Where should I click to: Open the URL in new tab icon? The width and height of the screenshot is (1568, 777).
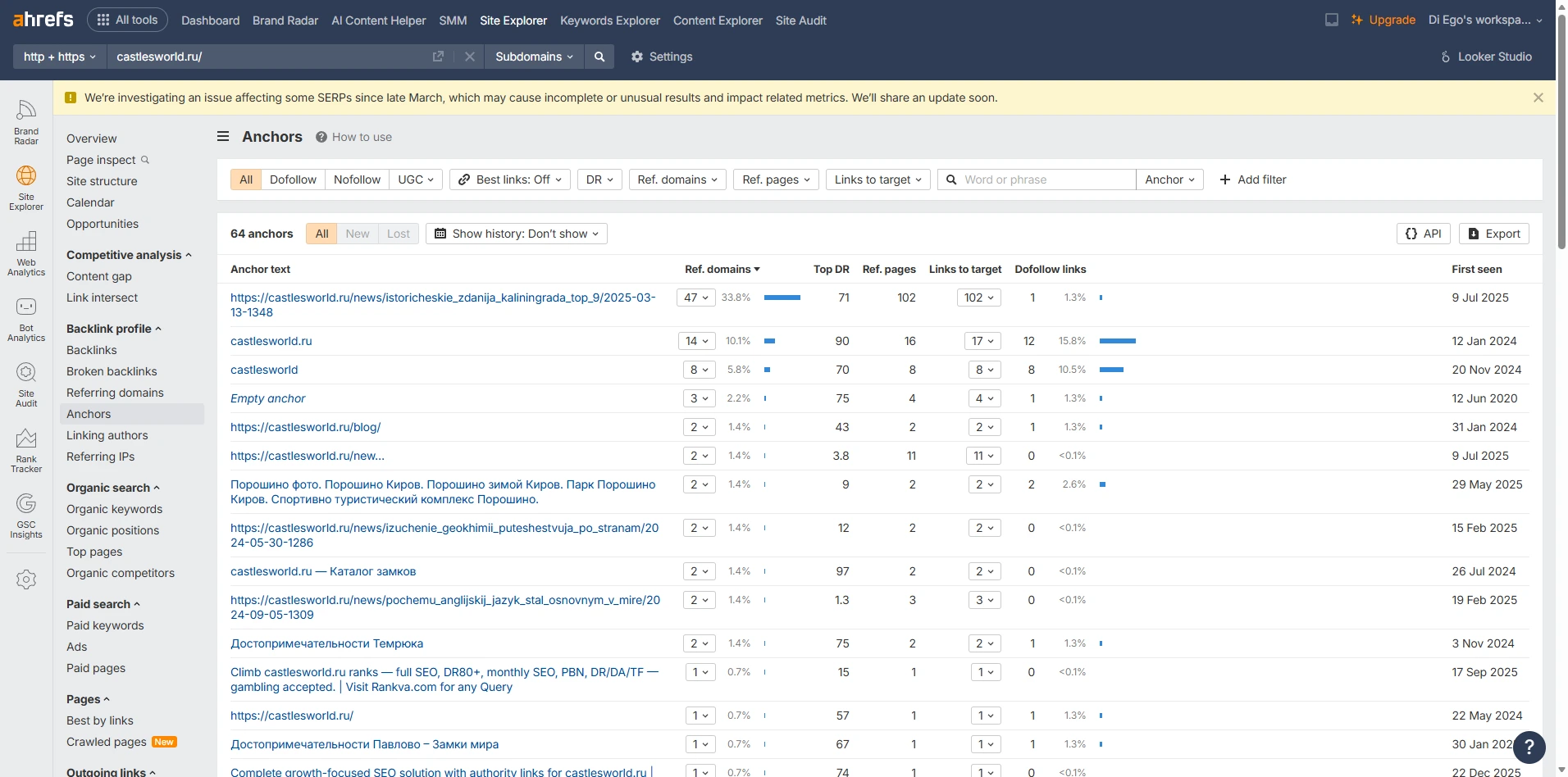[x=438, y=57]
